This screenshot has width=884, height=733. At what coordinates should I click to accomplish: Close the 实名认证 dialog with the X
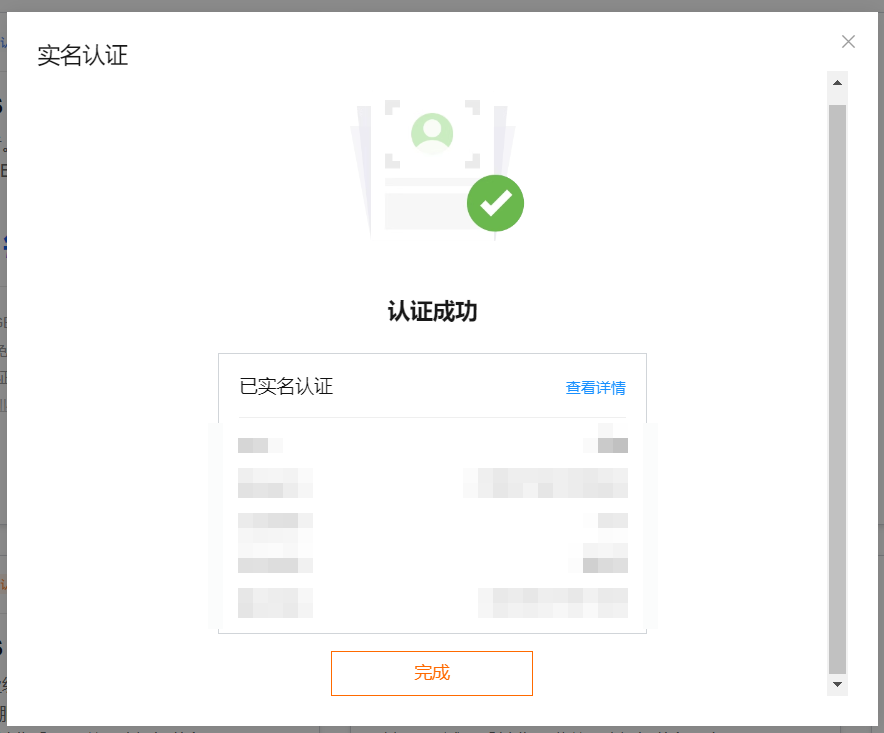848,42
